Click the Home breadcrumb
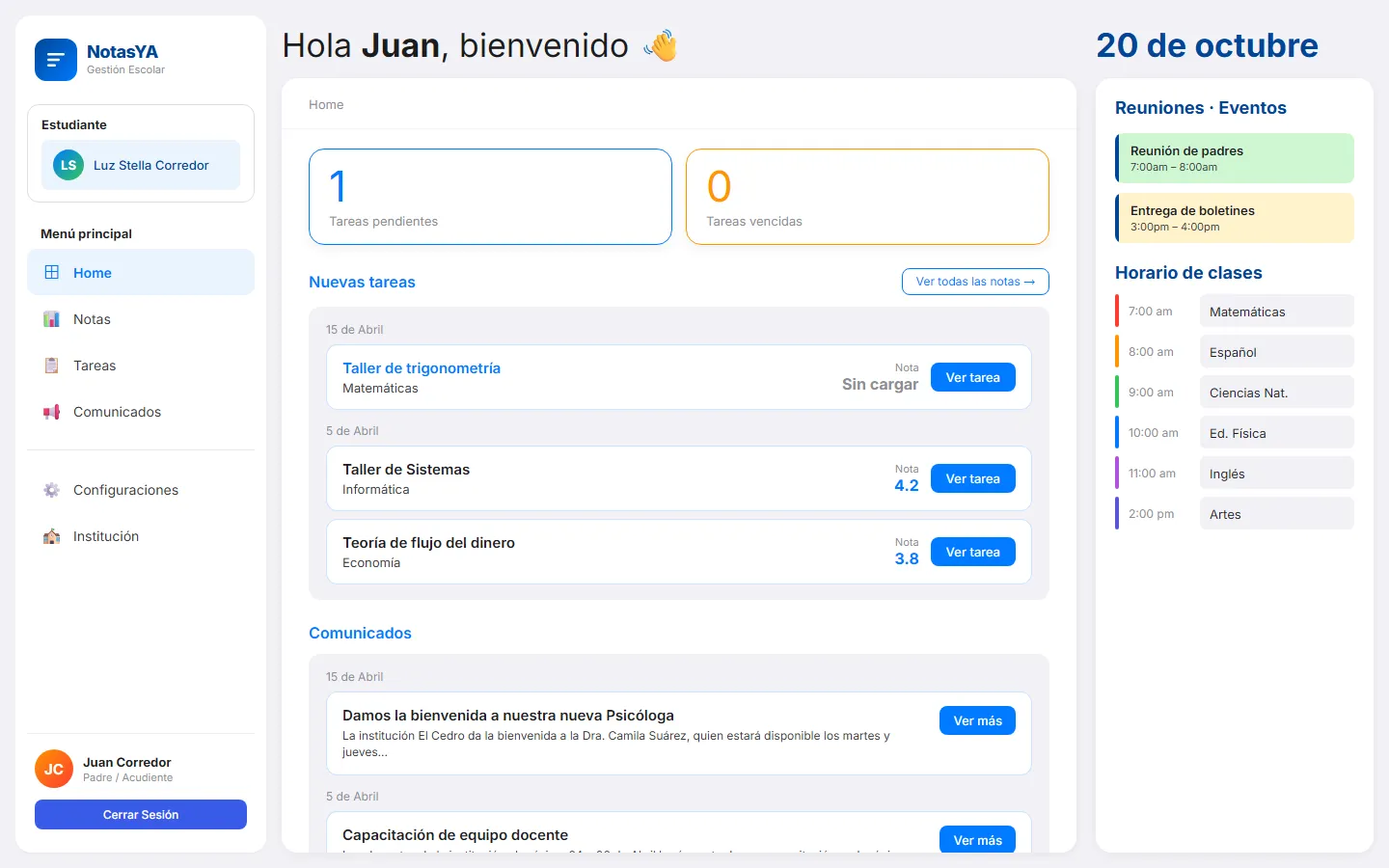Viewport: 1389px width, 868px height. (x=326, y=104)
